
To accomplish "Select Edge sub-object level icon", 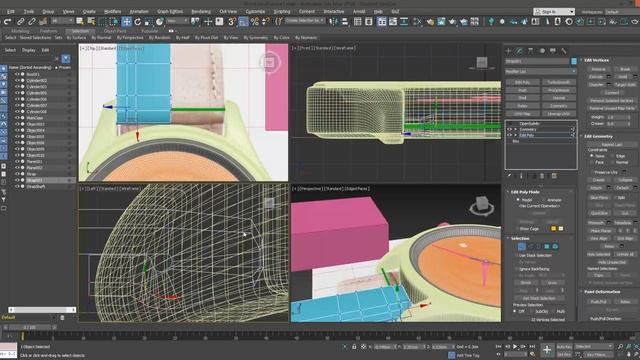I will [x=530, y=247].
